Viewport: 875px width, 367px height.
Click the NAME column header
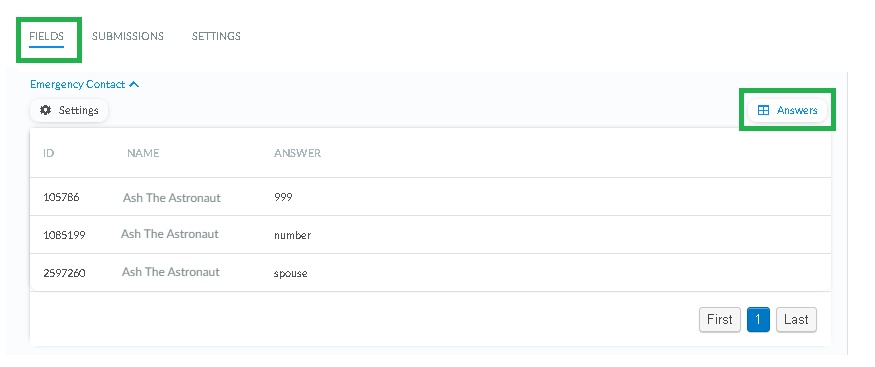[x=143, y=153]
